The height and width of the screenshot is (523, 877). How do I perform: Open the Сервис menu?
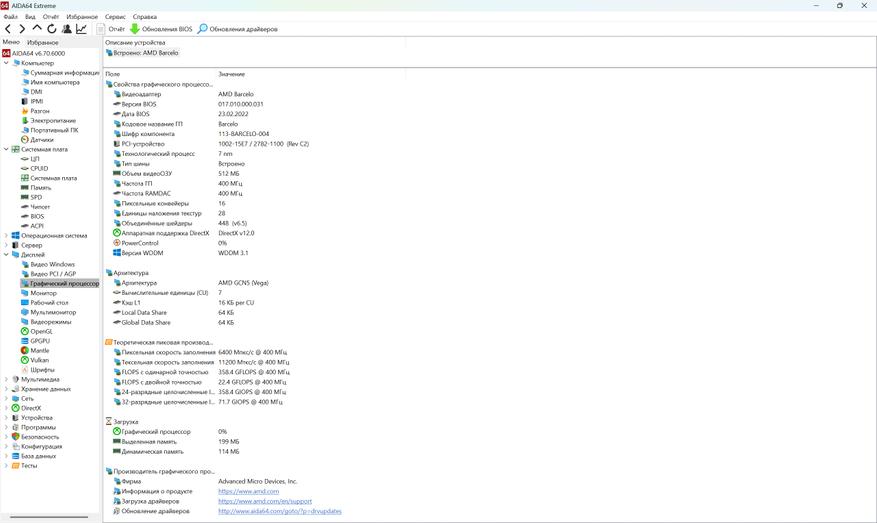[x=115, y=17]
